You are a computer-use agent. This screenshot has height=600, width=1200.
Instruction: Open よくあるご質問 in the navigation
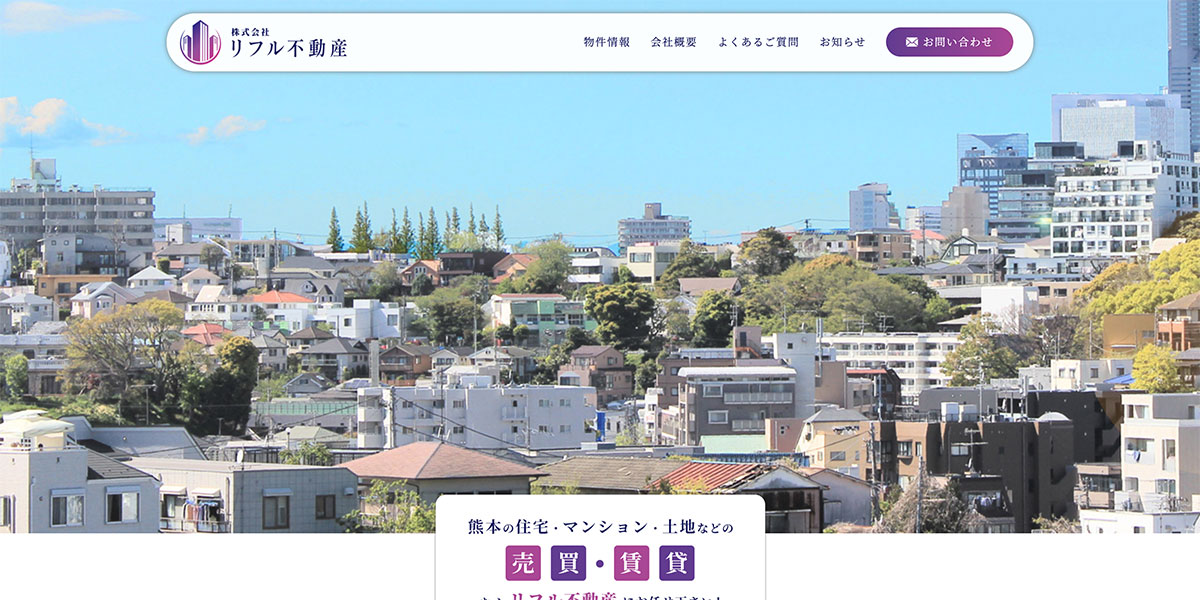coord(758,42)
